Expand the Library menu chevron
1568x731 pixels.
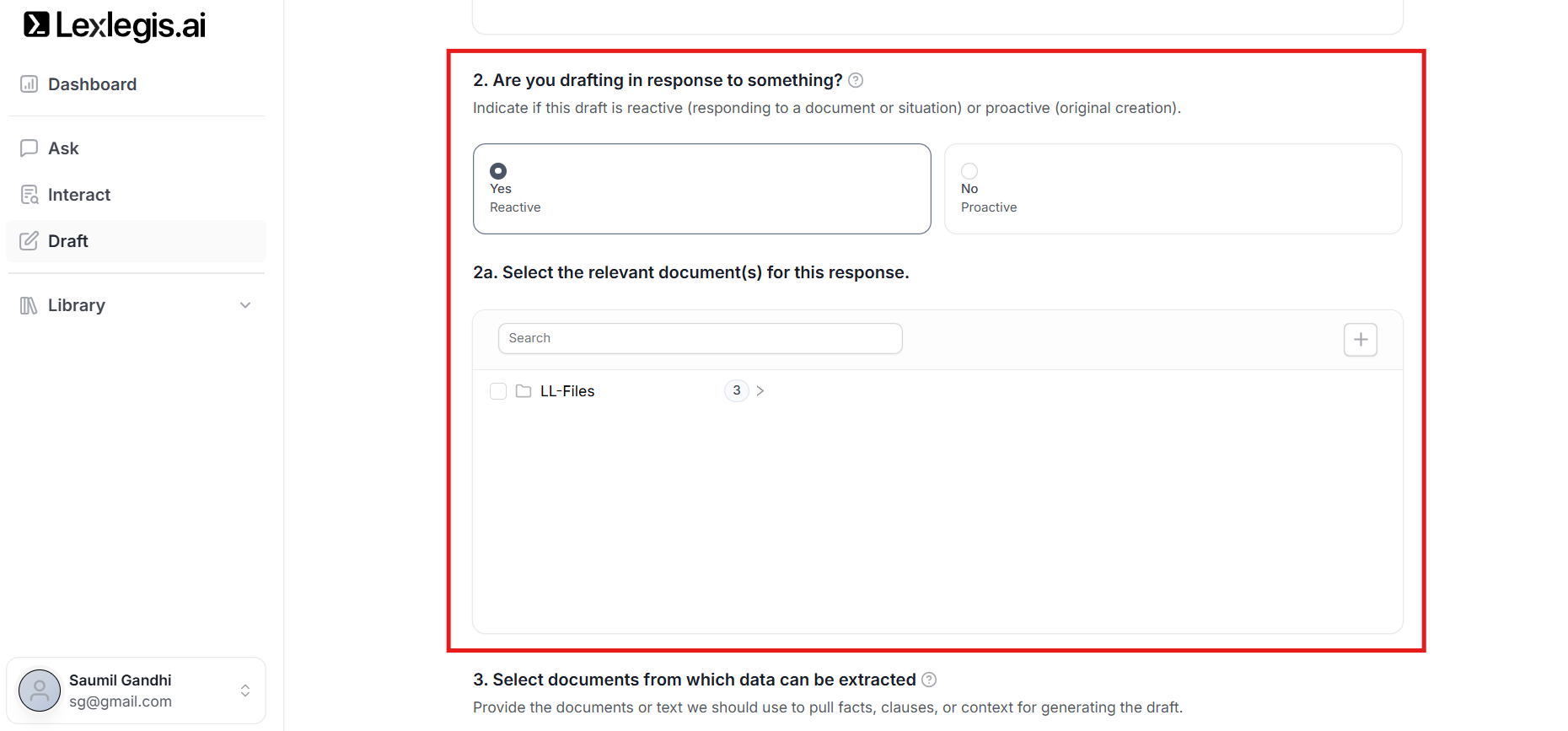tap(245, 305)
